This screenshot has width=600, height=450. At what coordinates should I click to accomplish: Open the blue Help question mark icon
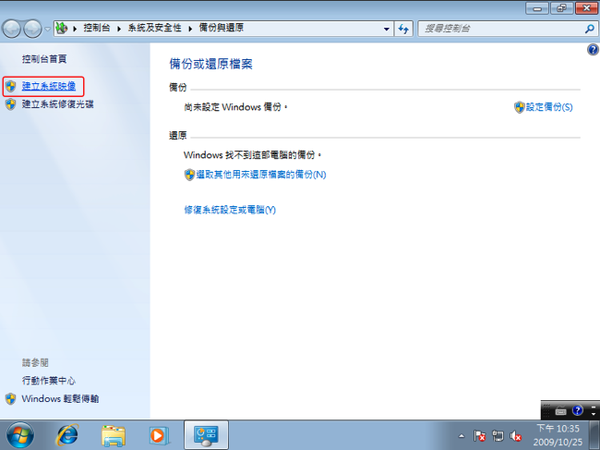pos(593,50)
